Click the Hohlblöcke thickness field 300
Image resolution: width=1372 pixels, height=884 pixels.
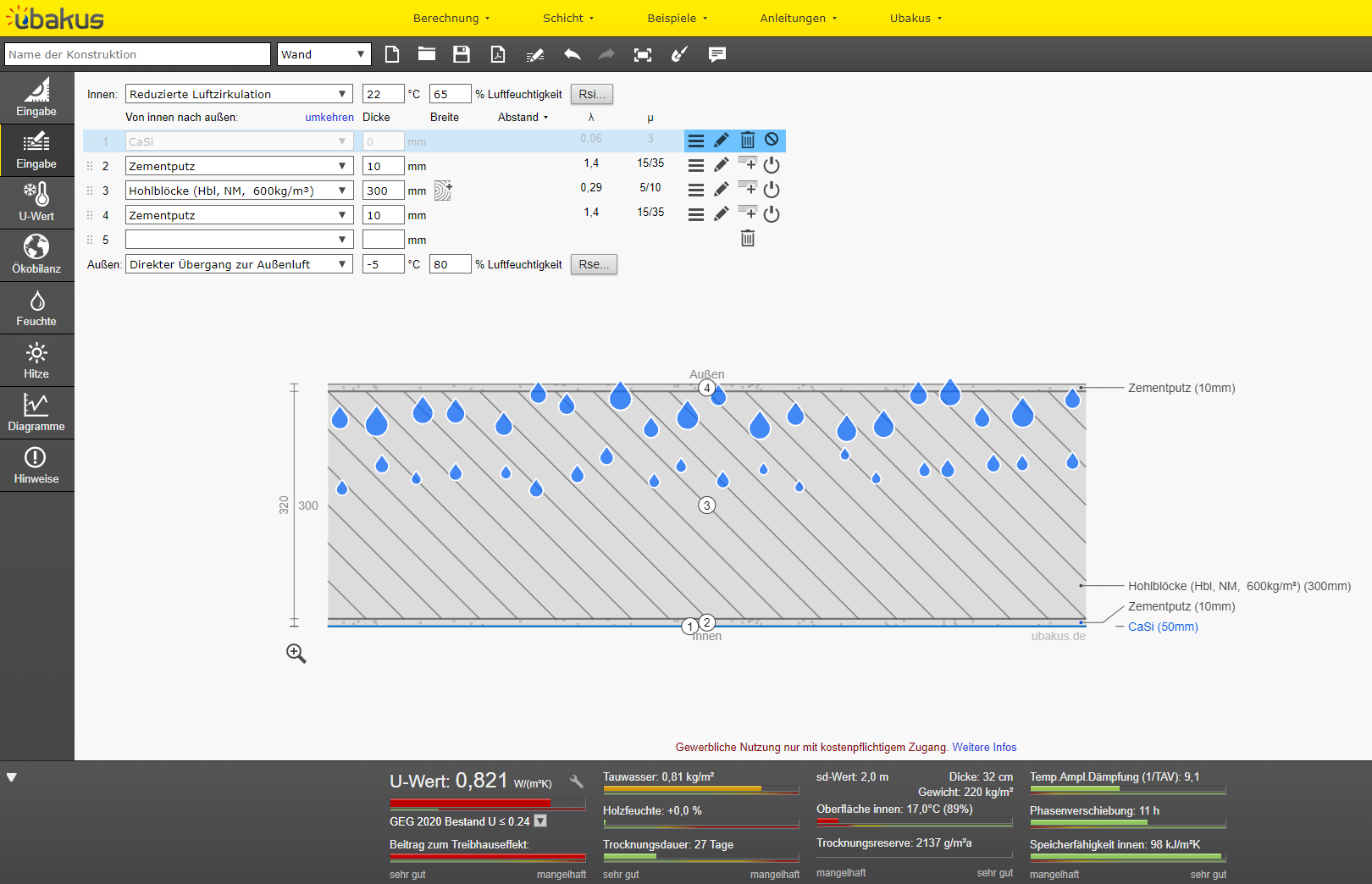tap(383, 191)
